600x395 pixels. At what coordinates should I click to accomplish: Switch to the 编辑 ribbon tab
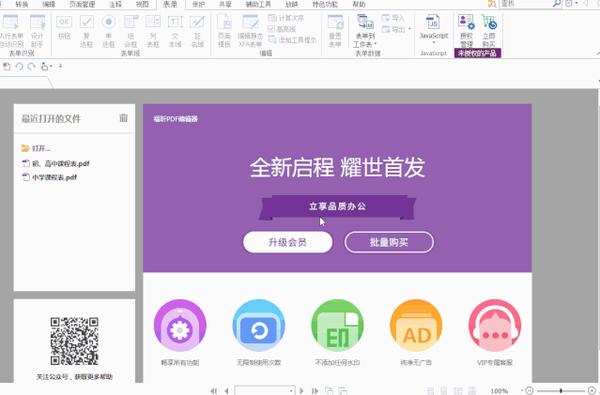pos(49,4)
